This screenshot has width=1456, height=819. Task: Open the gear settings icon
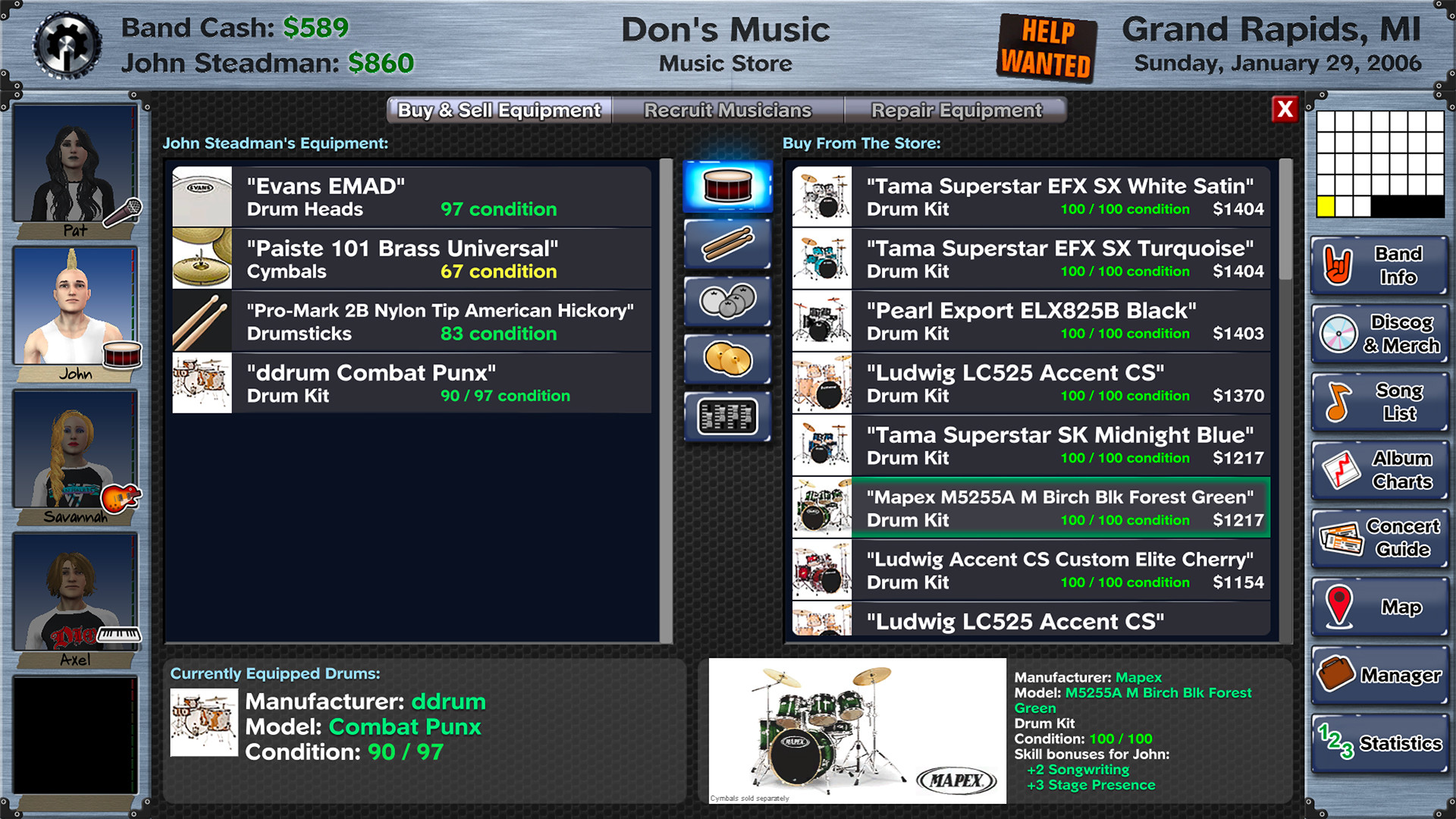[x=67, y=45]
